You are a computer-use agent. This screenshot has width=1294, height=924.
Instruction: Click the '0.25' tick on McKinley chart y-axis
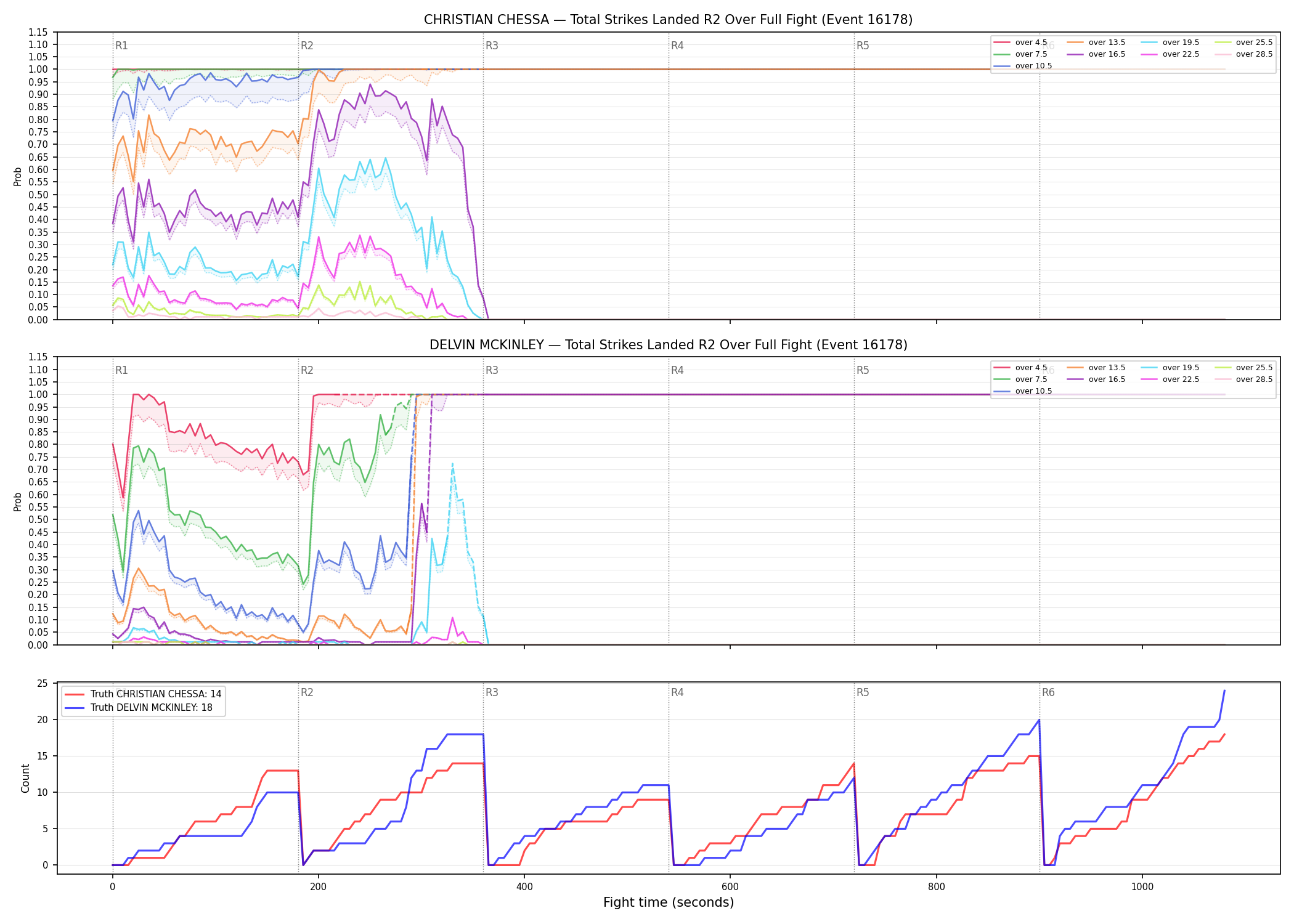coord(38,582)
